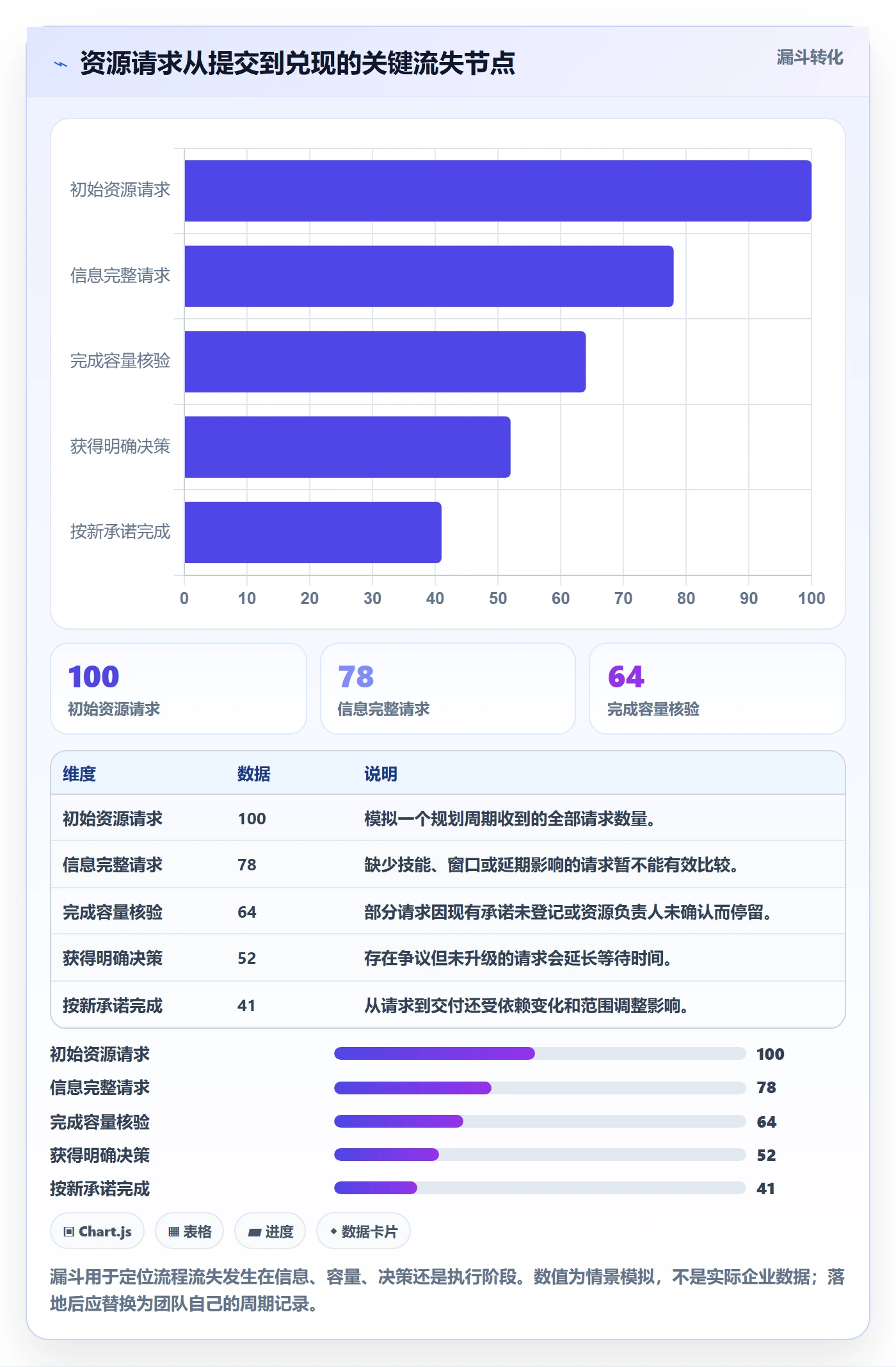Click description starting with 部分请求因现有承诺

(568, 912)
